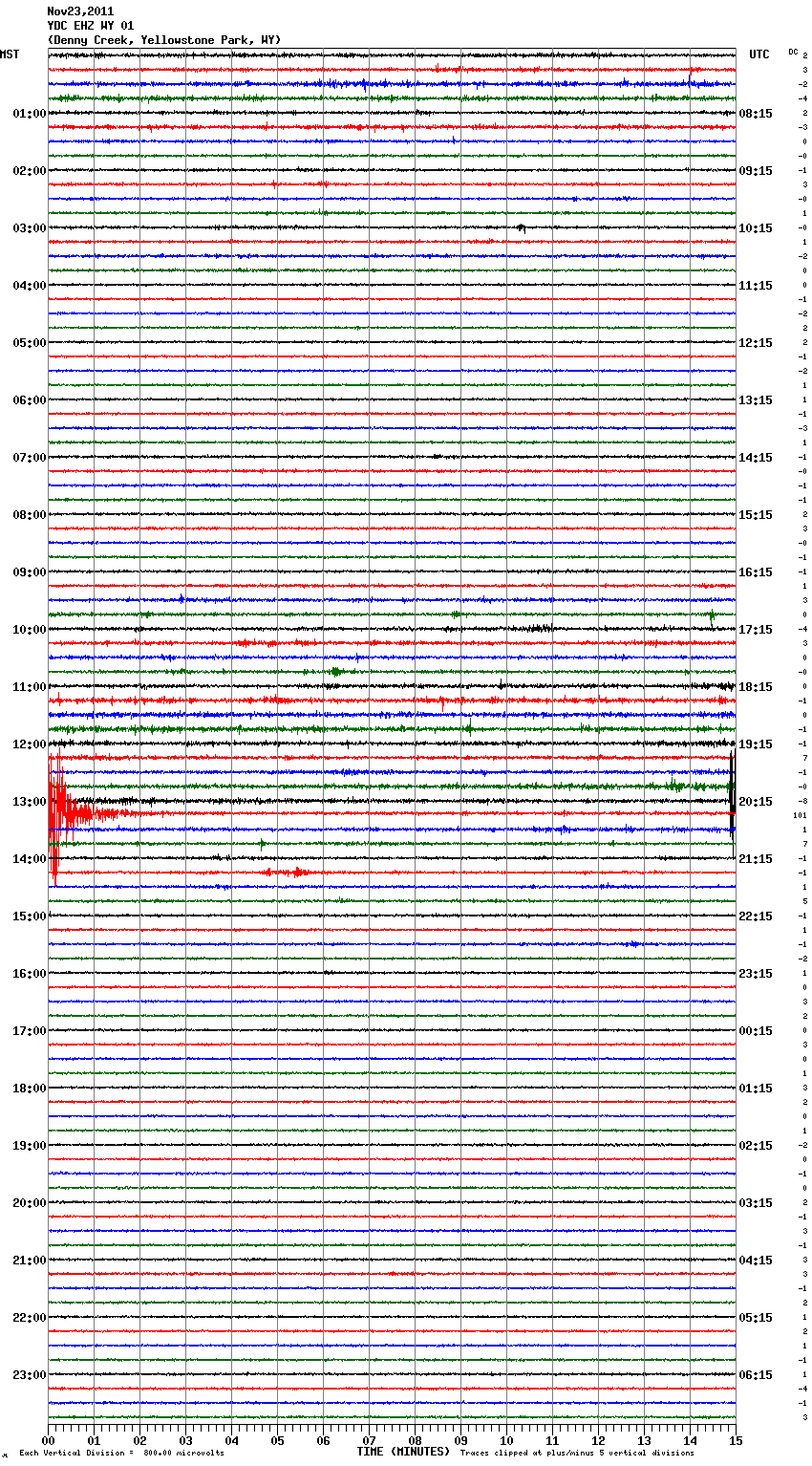Select the 23:00 MST row label

(x=30, y=1375)
